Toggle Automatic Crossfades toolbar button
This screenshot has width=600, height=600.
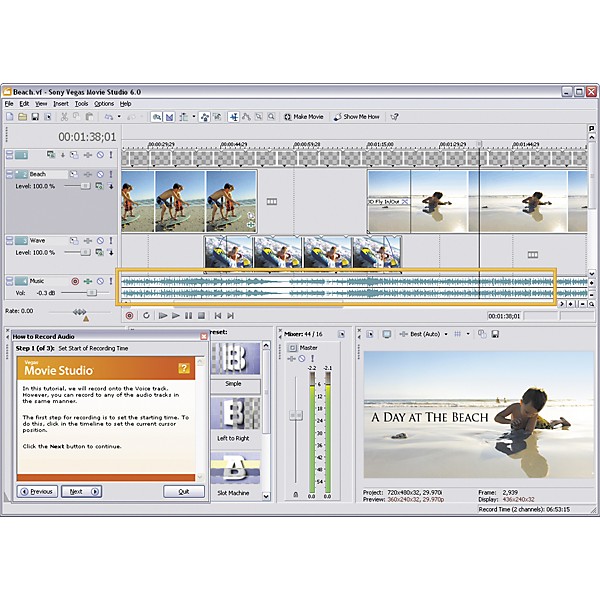[169, 117]
